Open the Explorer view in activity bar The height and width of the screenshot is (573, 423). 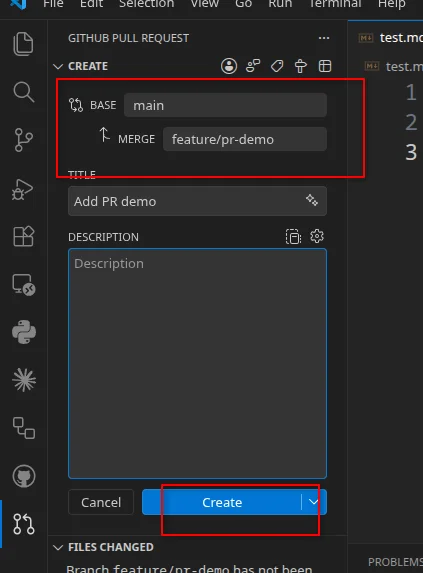pos(23,44)
